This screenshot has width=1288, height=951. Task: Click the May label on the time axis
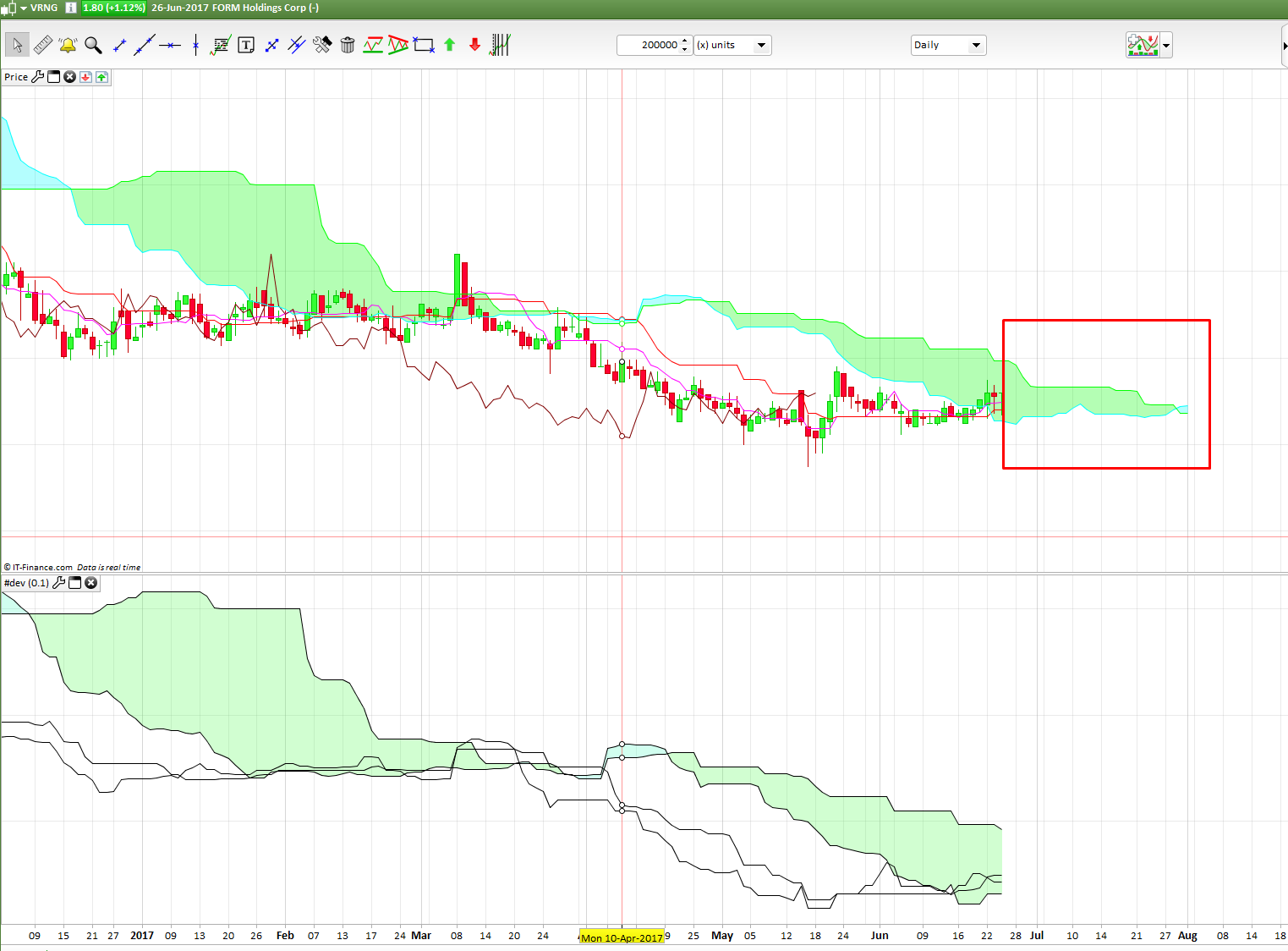coord(722,935)
